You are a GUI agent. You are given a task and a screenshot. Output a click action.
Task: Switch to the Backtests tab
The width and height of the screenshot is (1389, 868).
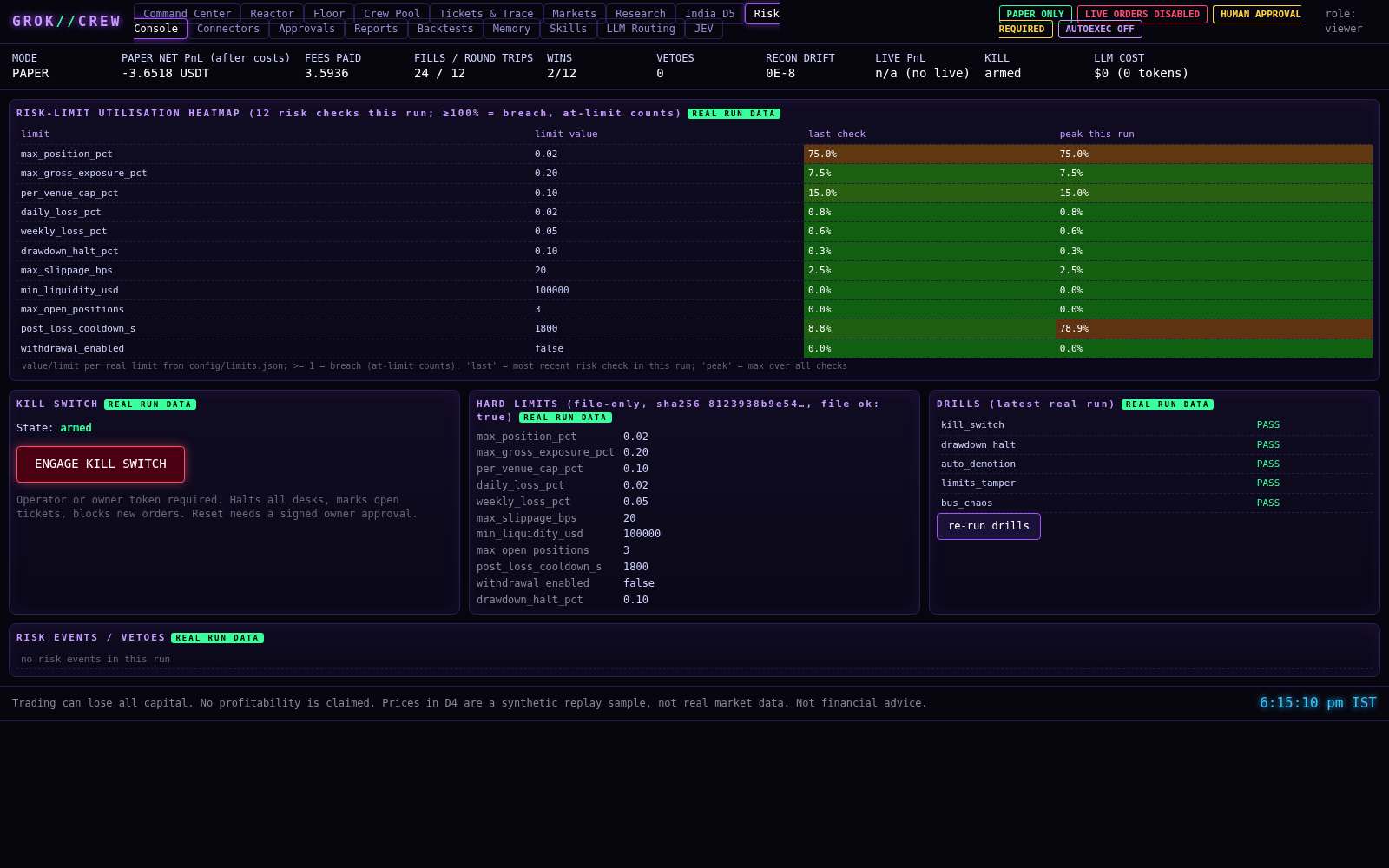tap(445, 29)
